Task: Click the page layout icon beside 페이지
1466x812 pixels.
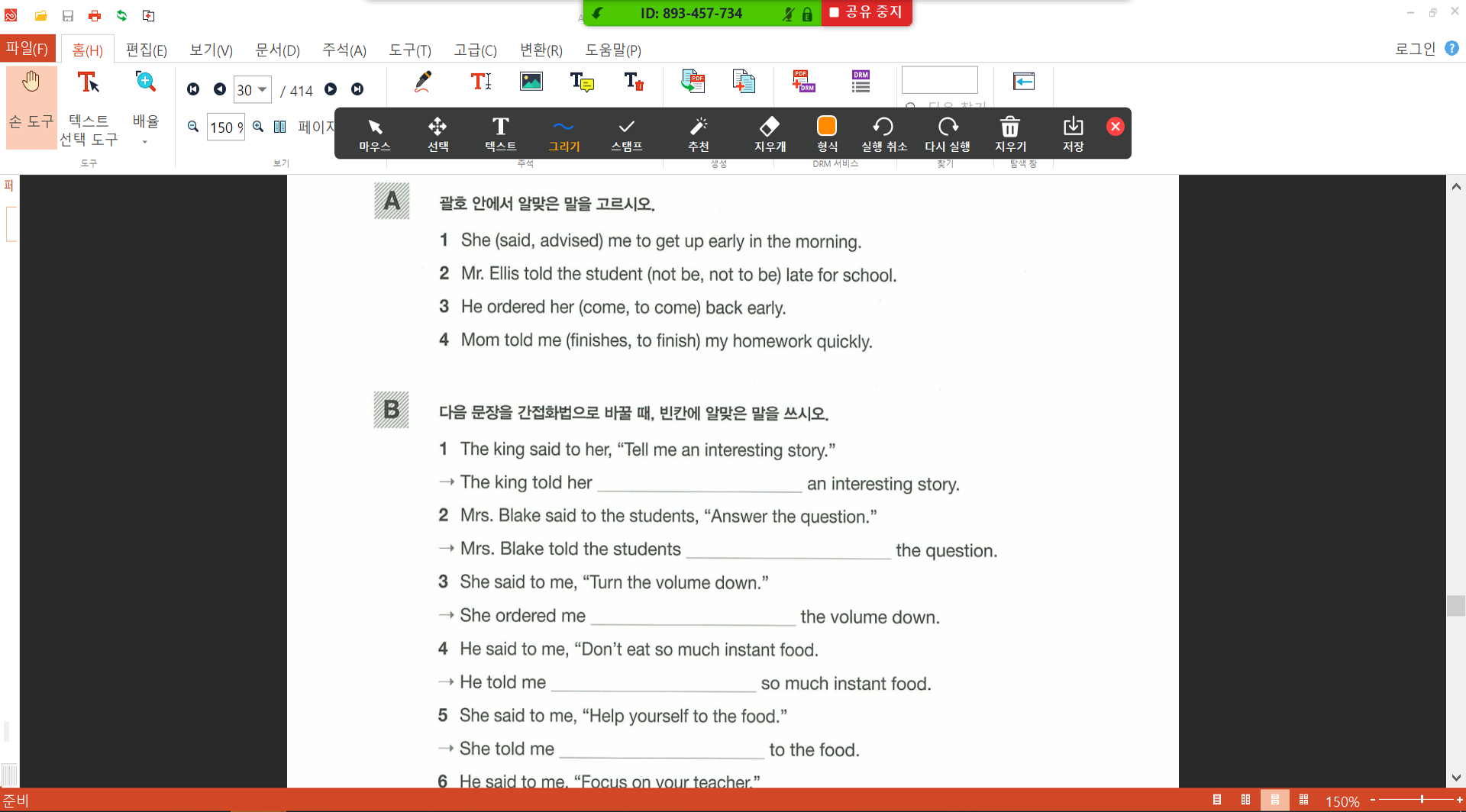Action: [280, 127]
